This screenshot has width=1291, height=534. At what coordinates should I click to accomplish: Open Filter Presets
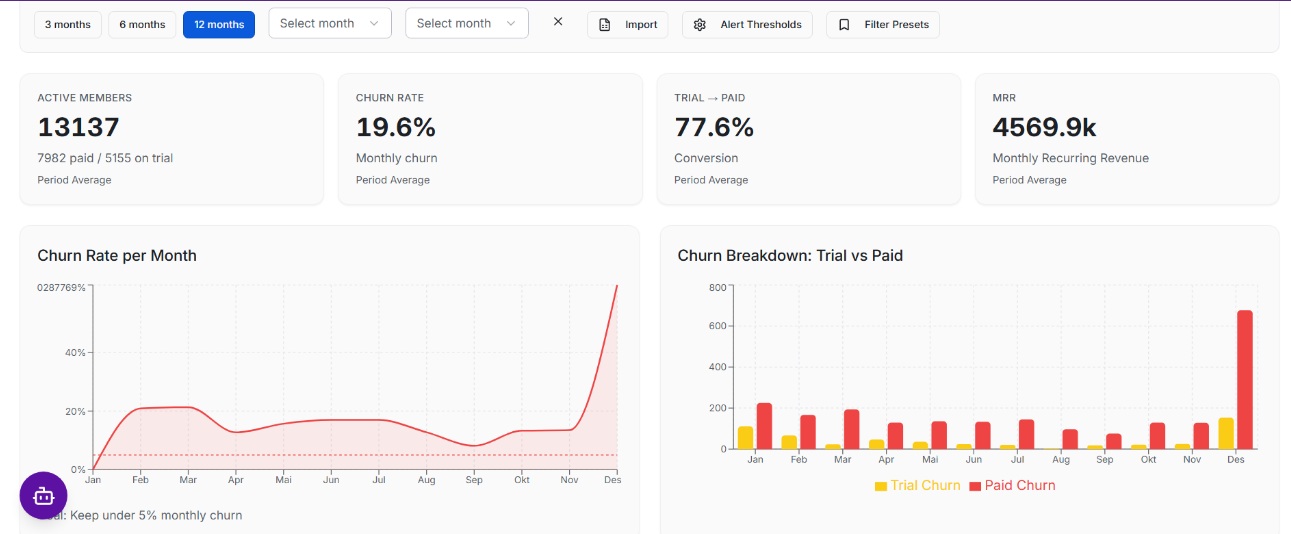point(883,24)
